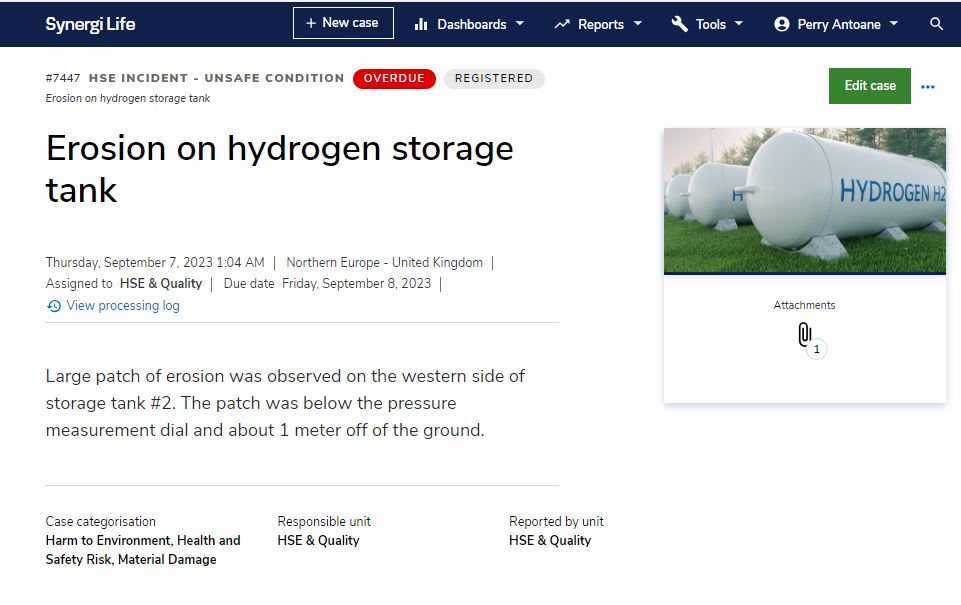Click the New case button
Screen dimensions: 961x605
point(343,23)
